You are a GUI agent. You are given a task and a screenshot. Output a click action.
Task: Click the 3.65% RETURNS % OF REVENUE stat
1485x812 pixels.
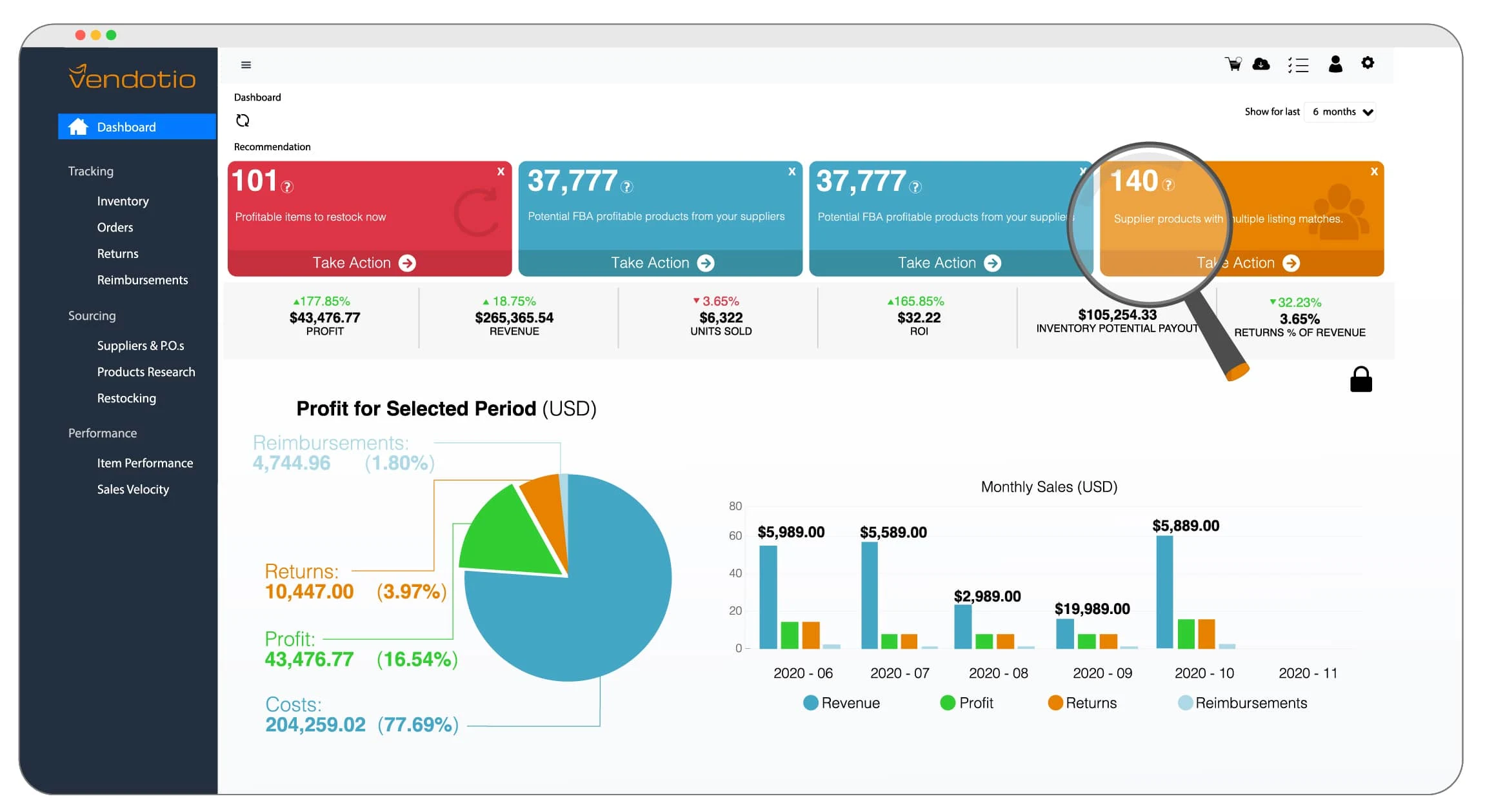coord(1299,318)
